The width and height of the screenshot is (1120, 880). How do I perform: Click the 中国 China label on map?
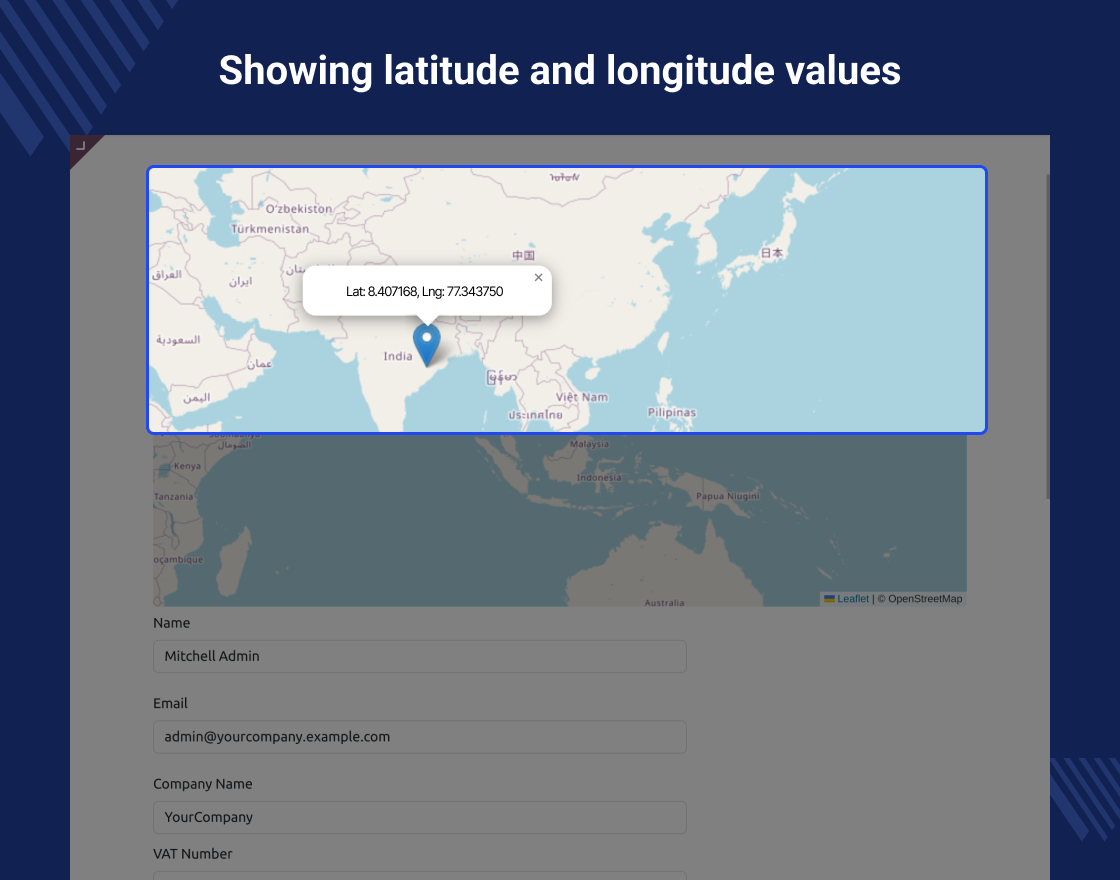[x=524, y=256]
